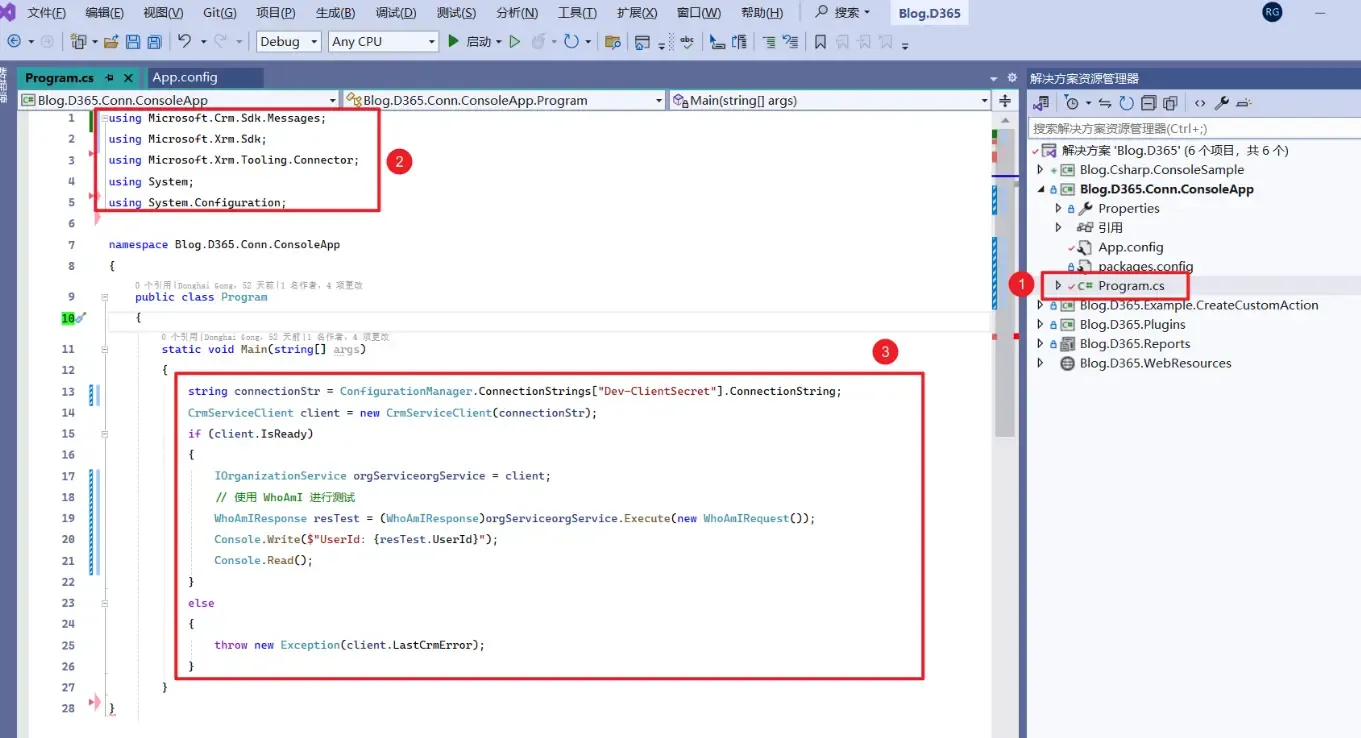
Task: Click the open file folder icon
Action: point(111,42)
